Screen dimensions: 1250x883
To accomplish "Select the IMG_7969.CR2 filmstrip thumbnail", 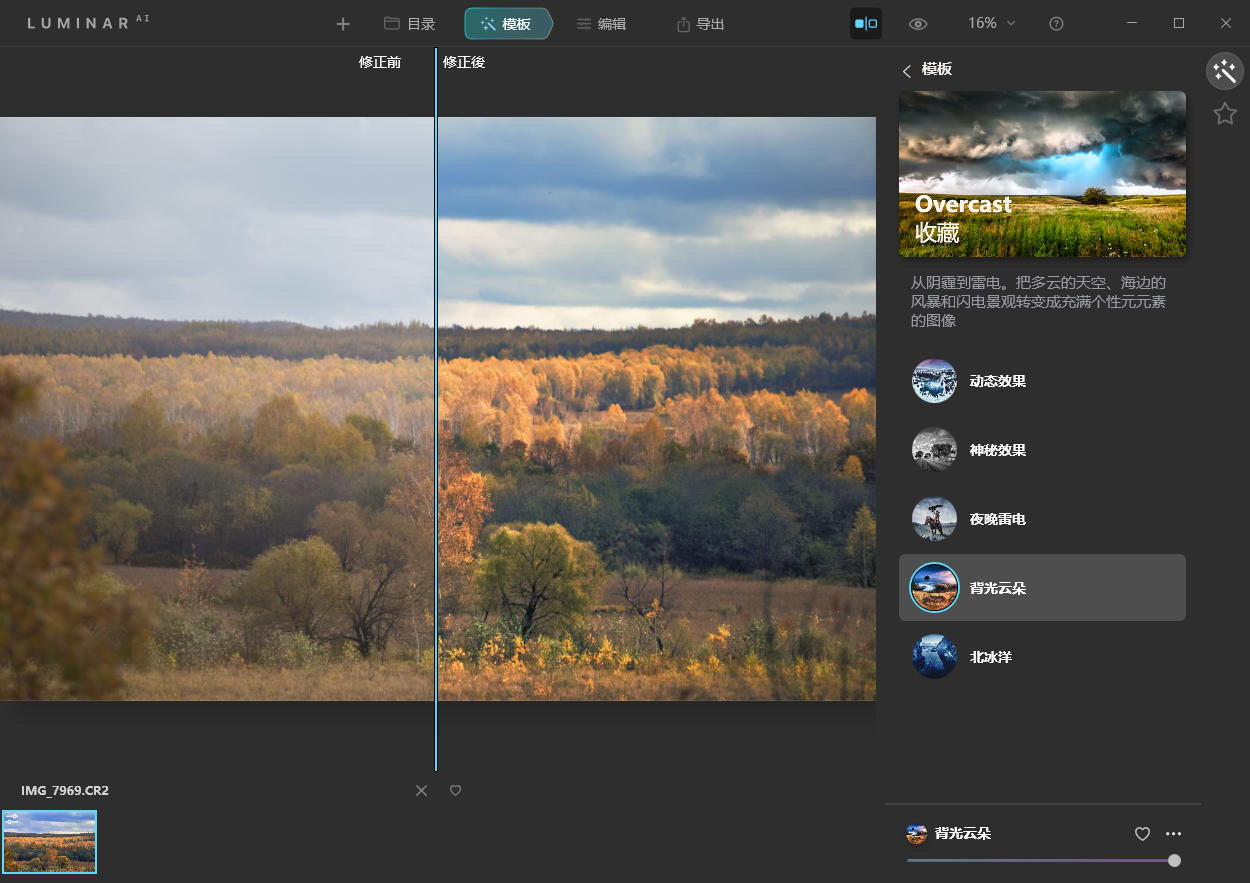I will coord(50,841).
